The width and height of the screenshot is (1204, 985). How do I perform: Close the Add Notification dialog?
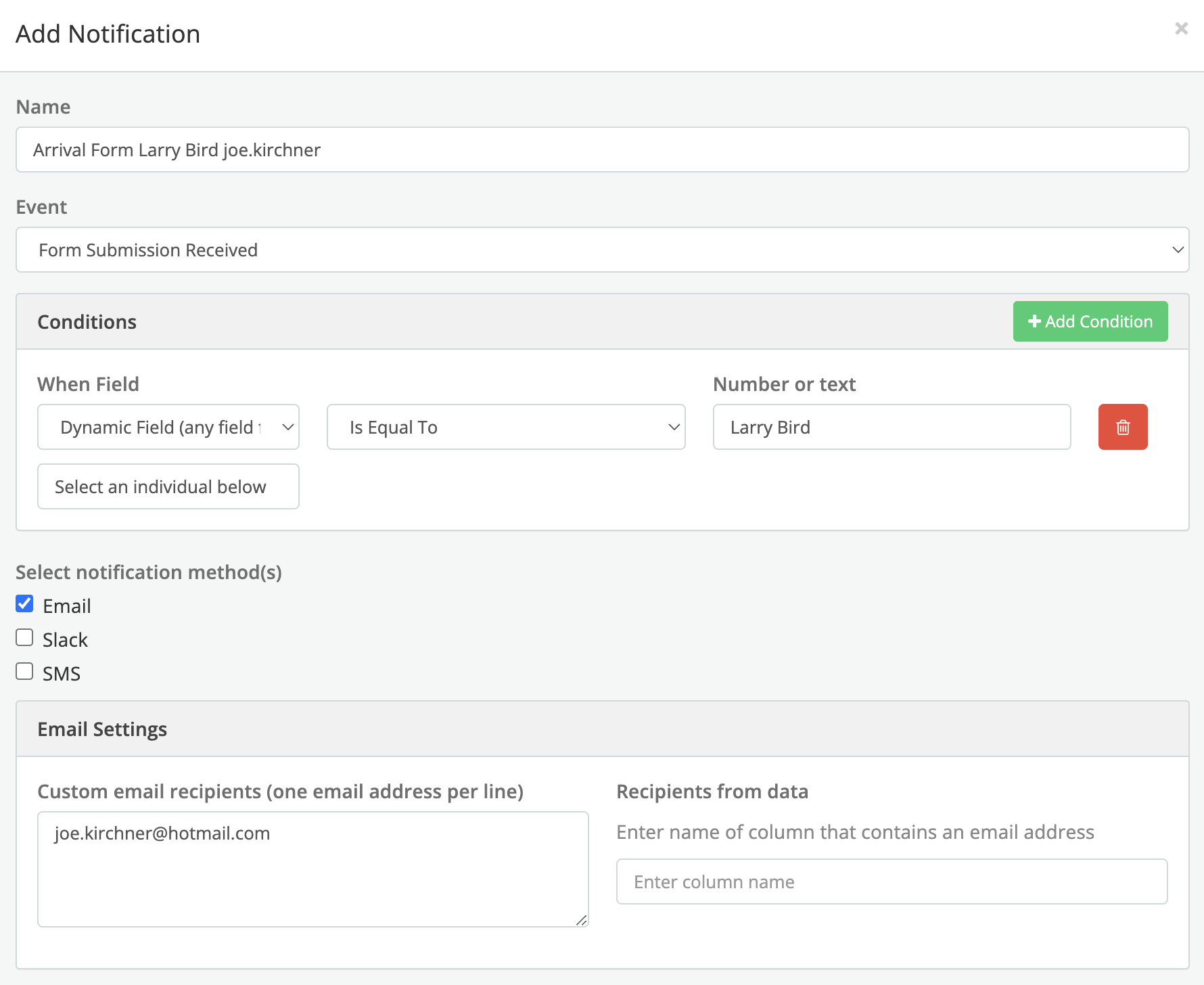tap(1181, 28)
